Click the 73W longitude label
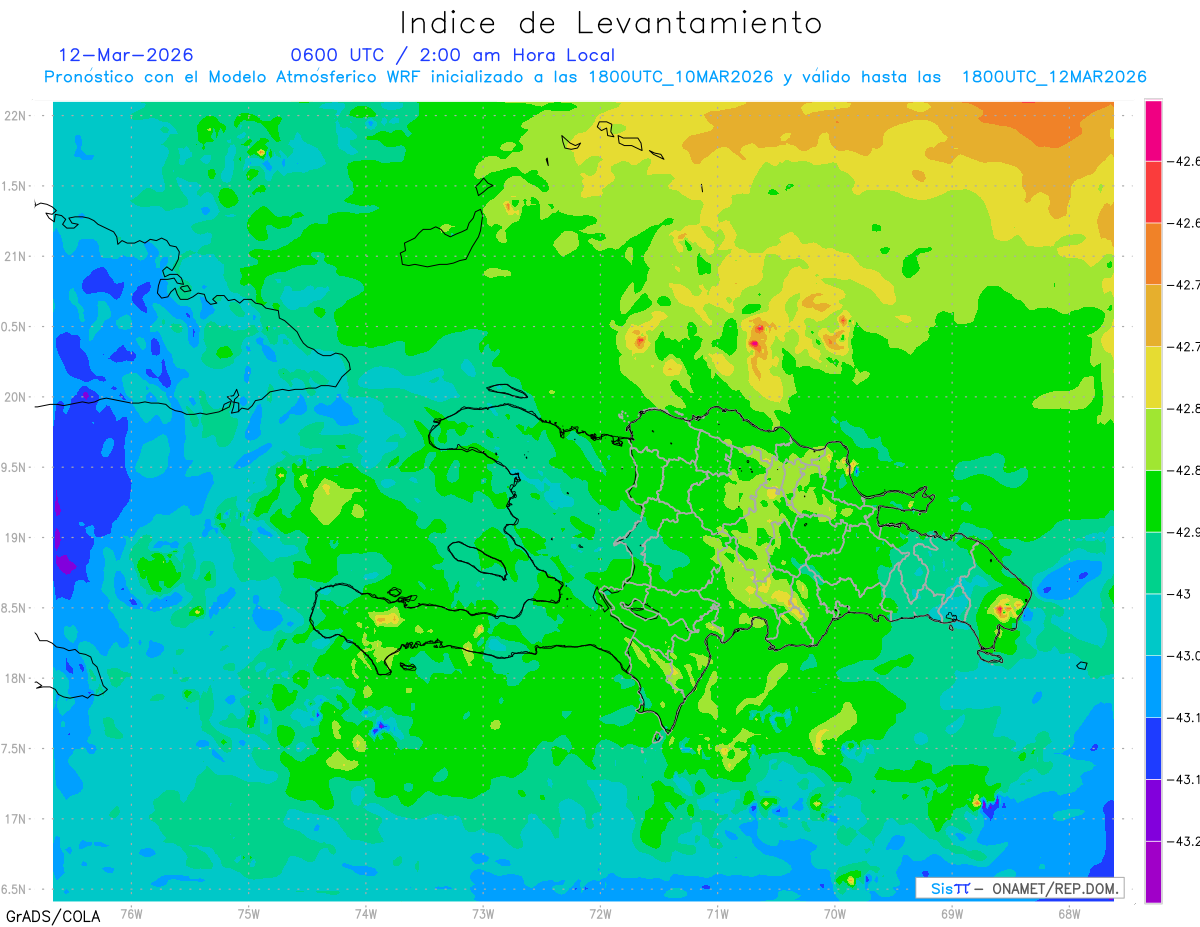The width and height of the screenshot is (1200, 927). (483, 912)
